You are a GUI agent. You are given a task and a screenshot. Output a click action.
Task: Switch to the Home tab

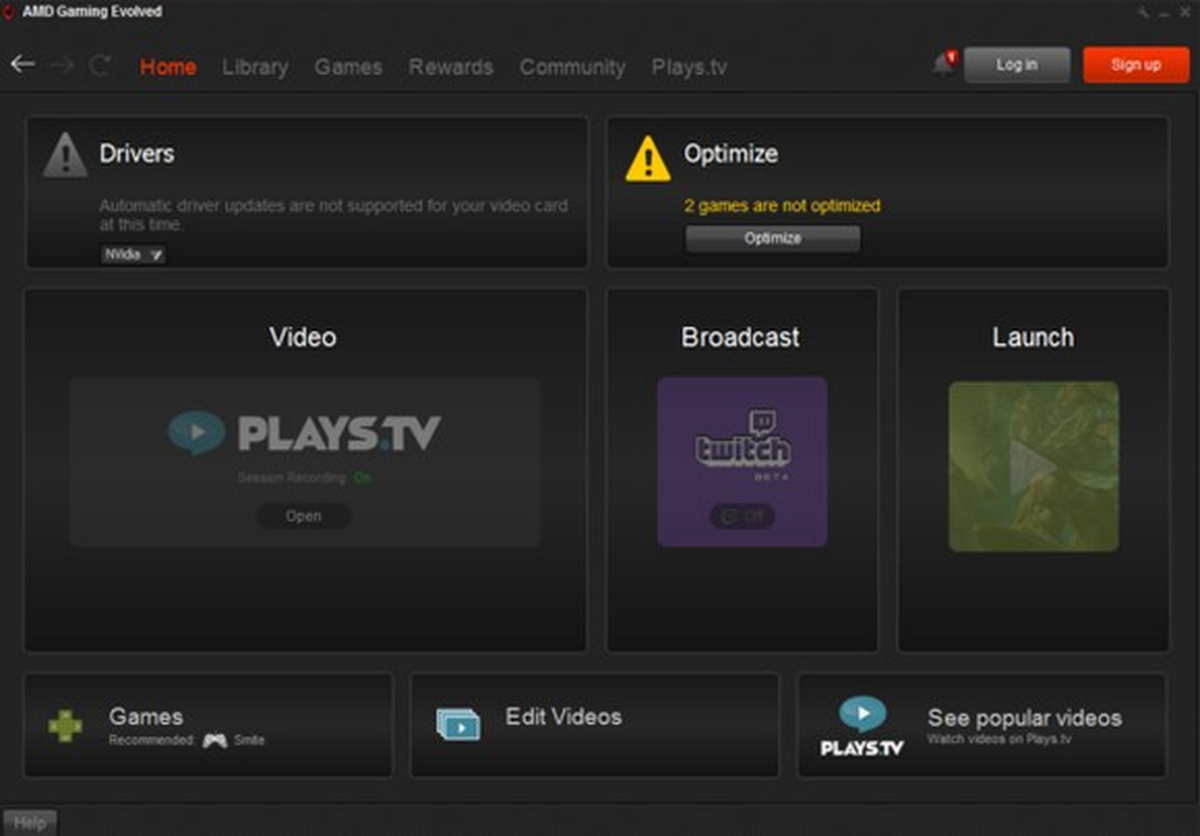(x=168, y=67)
